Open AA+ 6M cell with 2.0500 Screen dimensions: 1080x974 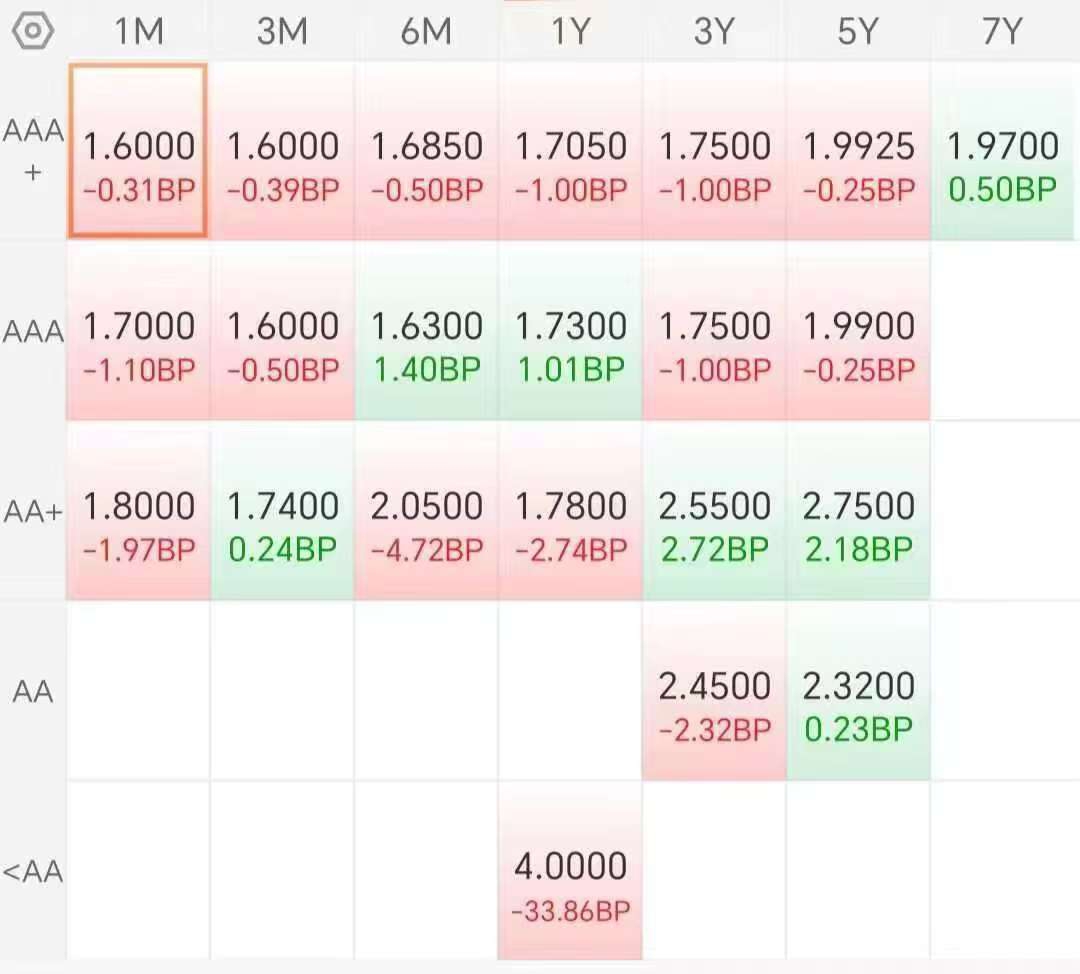[x=426, y=511]
